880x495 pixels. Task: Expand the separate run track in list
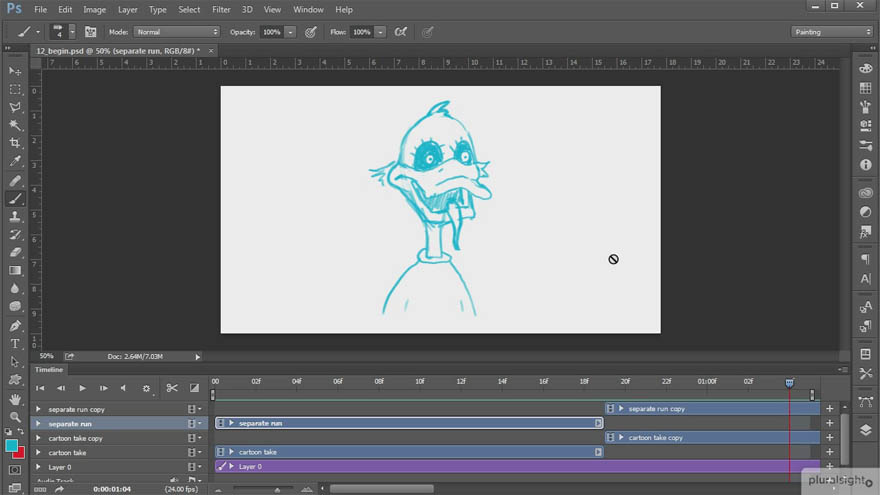pos(38,424)
